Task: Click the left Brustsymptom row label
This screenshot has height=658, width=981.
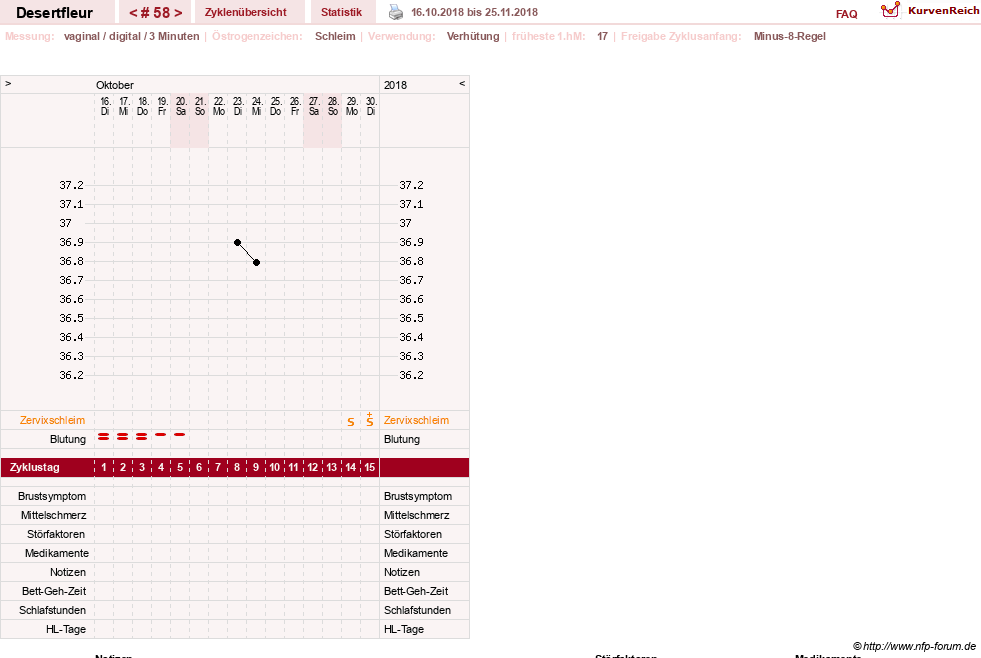Action: [52, 496]
